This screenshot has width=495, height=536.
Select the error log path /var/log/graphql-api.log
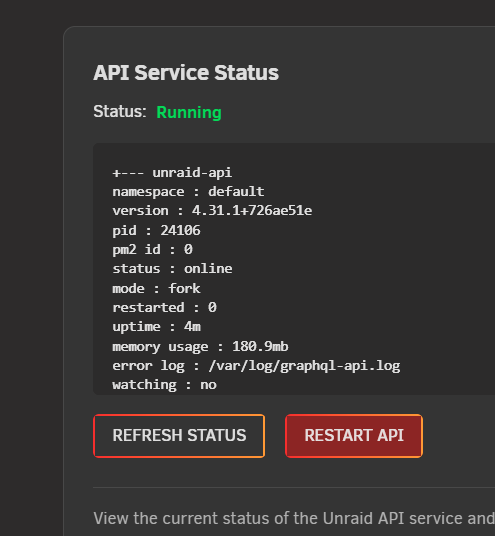click(x=304, y=366)
